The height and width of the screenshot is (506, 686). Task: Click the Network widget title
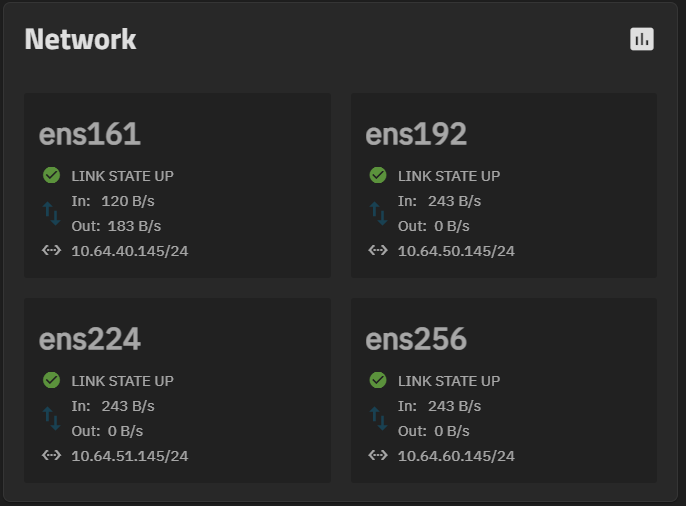(80, 39)
